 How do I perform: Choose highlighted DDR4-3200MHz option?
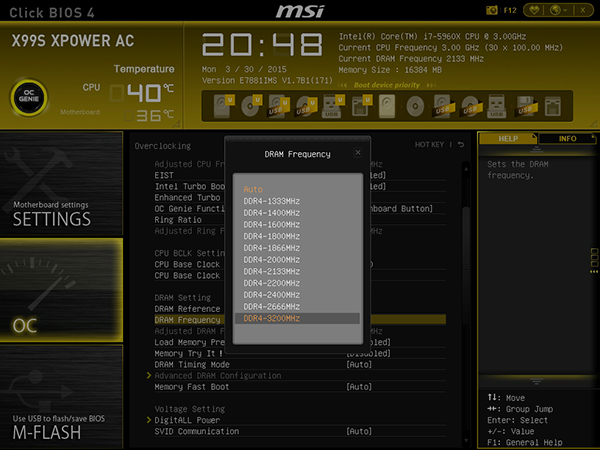click(297, 318)
